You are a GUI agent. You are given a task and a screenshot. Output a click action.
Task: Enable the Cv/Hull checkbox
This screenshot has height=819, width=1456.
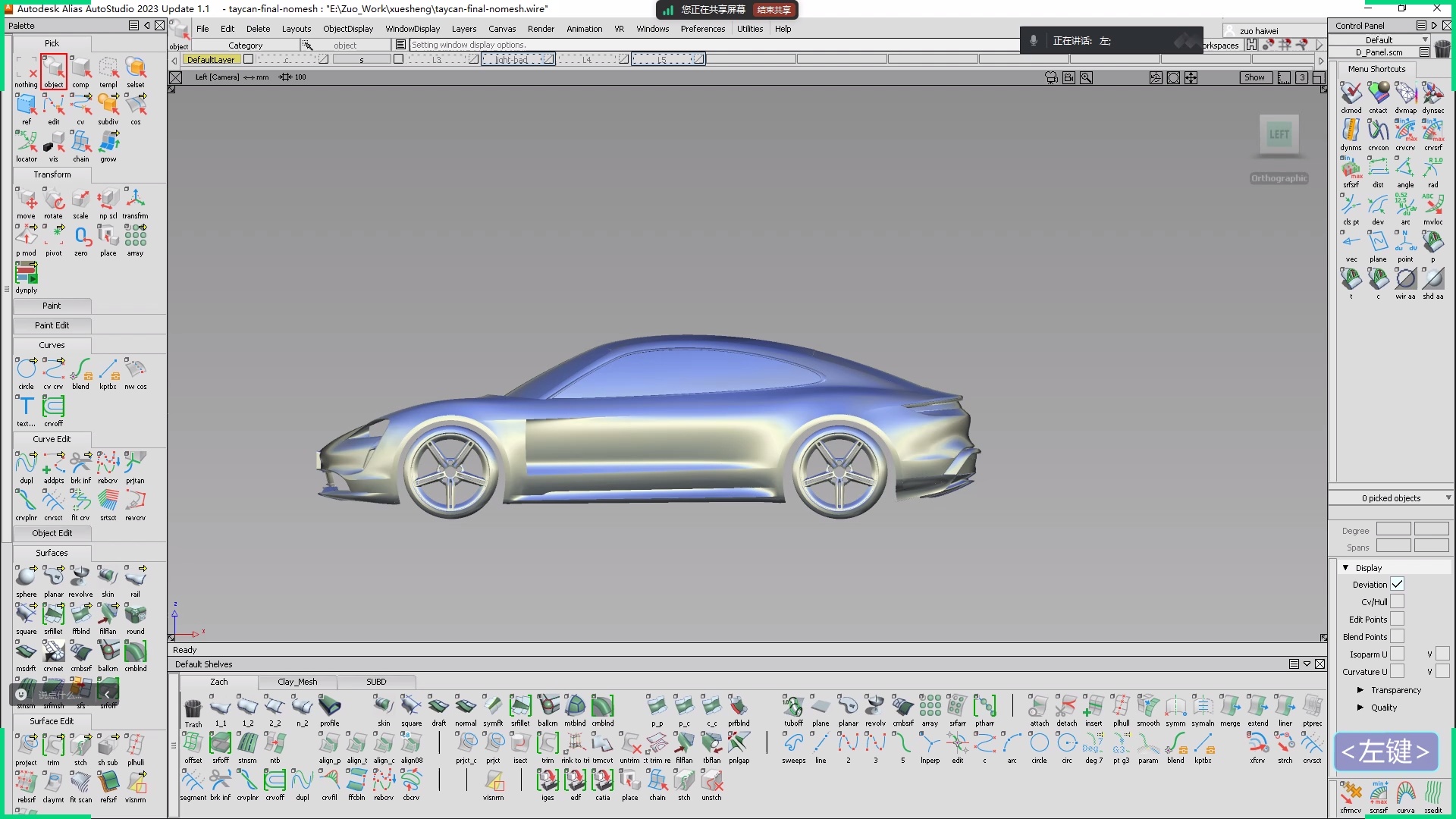(1397, 601)
